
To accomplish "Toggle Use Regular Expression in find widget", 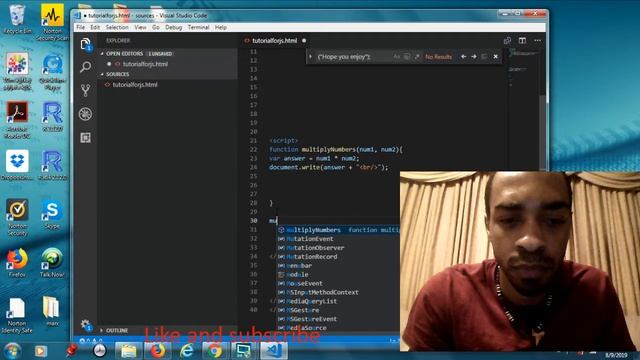I will click(417, 57).
